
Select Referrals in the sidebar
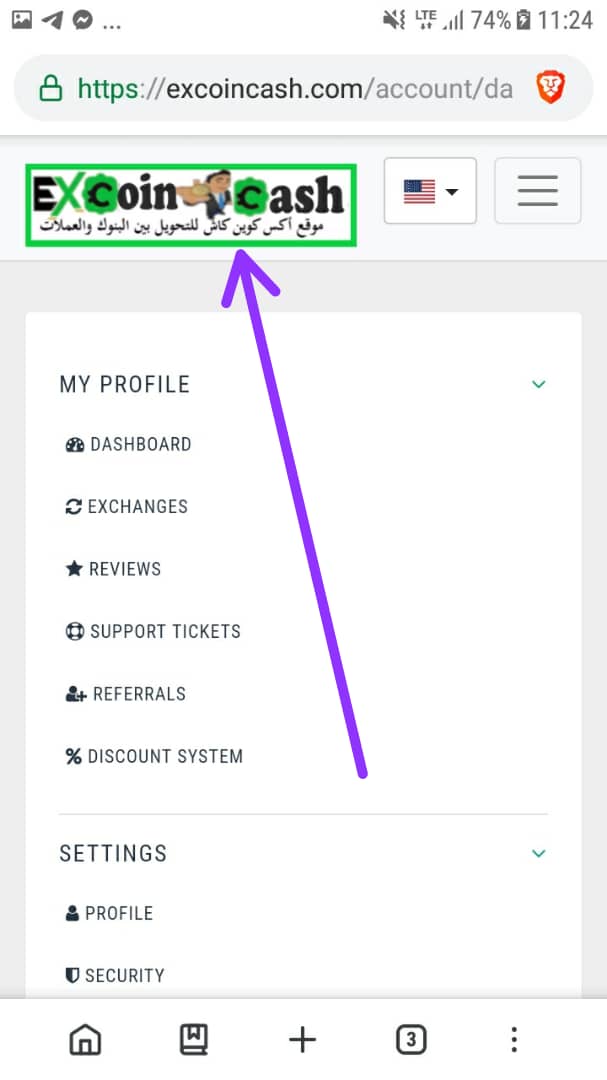tap(125, 694)
